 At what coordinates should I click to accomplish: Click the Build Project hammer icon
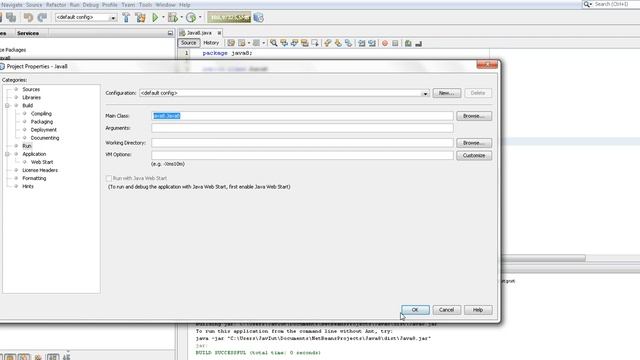[126, 18]
